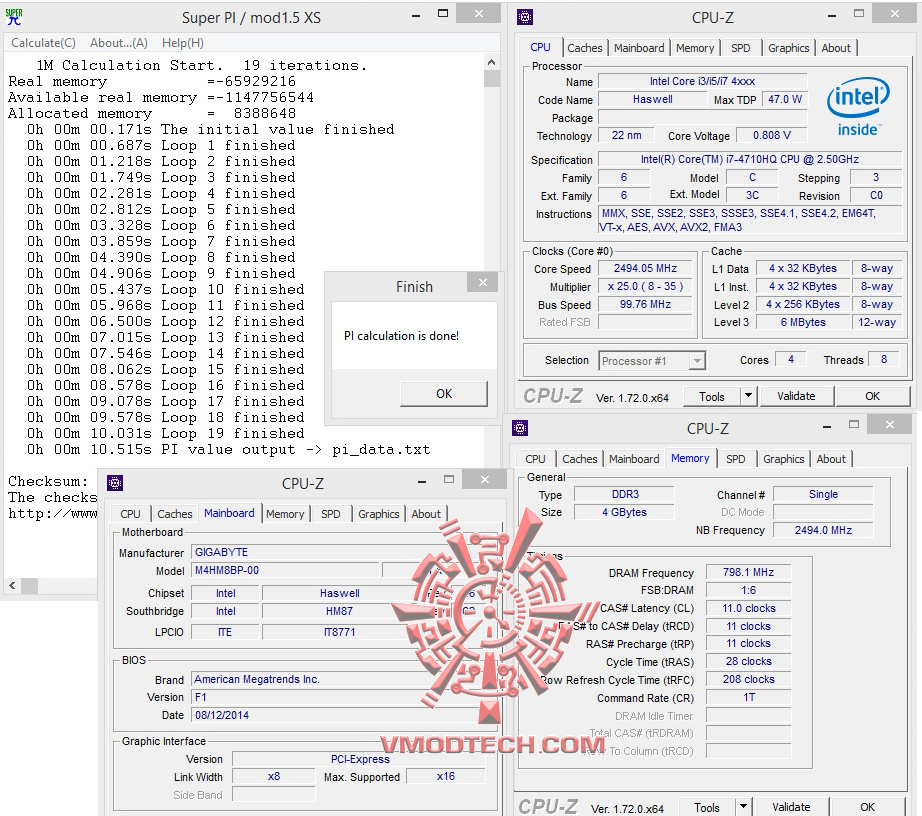Click the Intel inside logo
The height and width of the screenshot is (816, 922).
858,107
